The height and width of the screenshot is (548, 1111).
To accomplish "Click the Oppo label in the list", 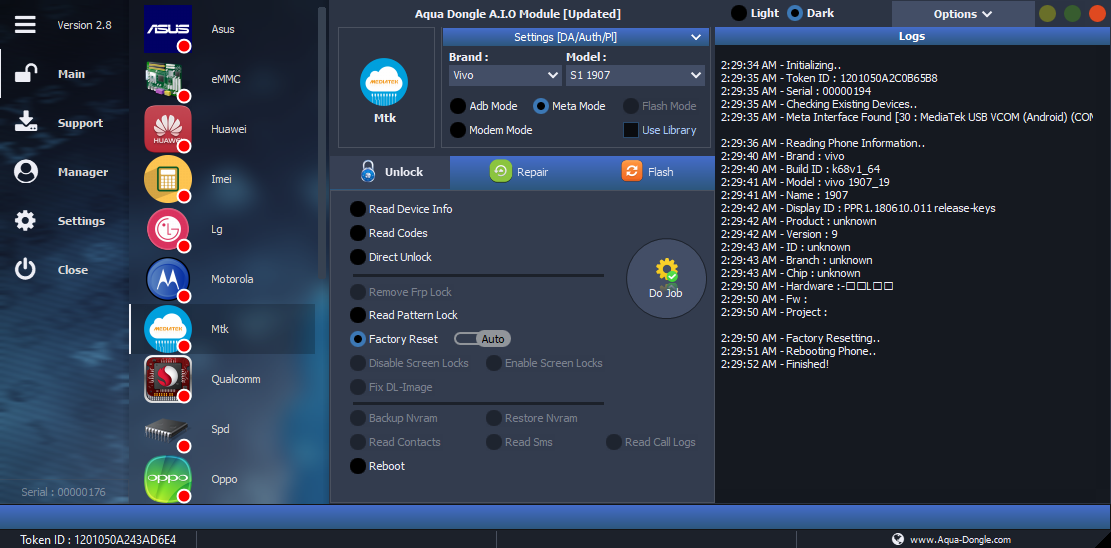I will pos(225,479).
